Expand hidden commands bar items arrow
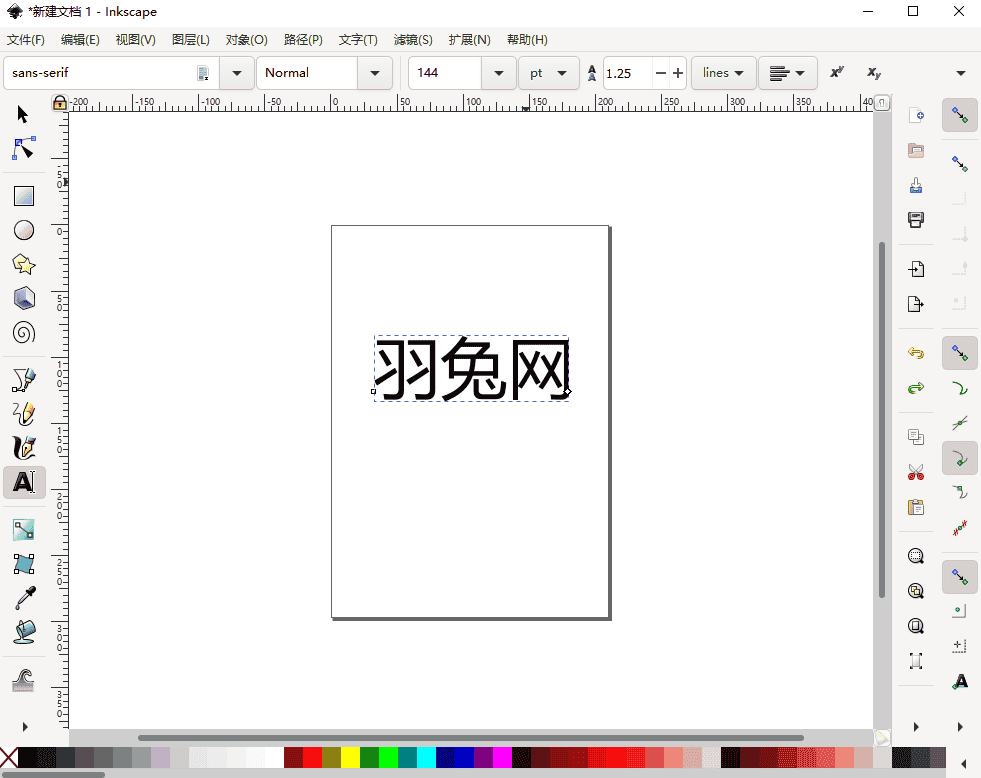This screenshot has height=778, width=981. coord(916,727)
